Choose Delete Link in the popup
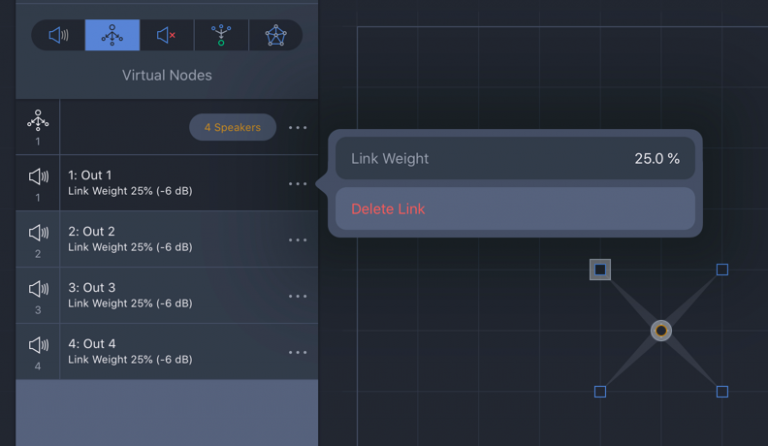 pyautogui.click(x=515, y=209)
